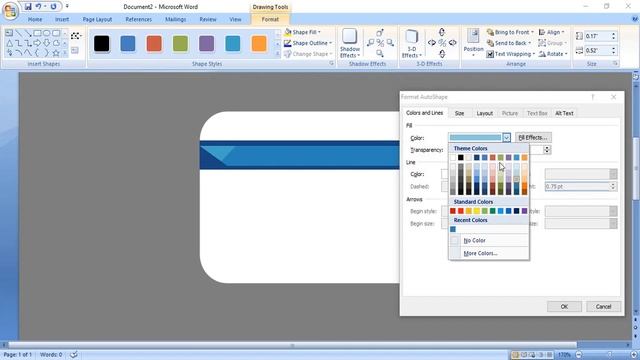Pick black swatch in Theme Colors
This screenshot has width=640, height=360.
(x=460, y=158)
